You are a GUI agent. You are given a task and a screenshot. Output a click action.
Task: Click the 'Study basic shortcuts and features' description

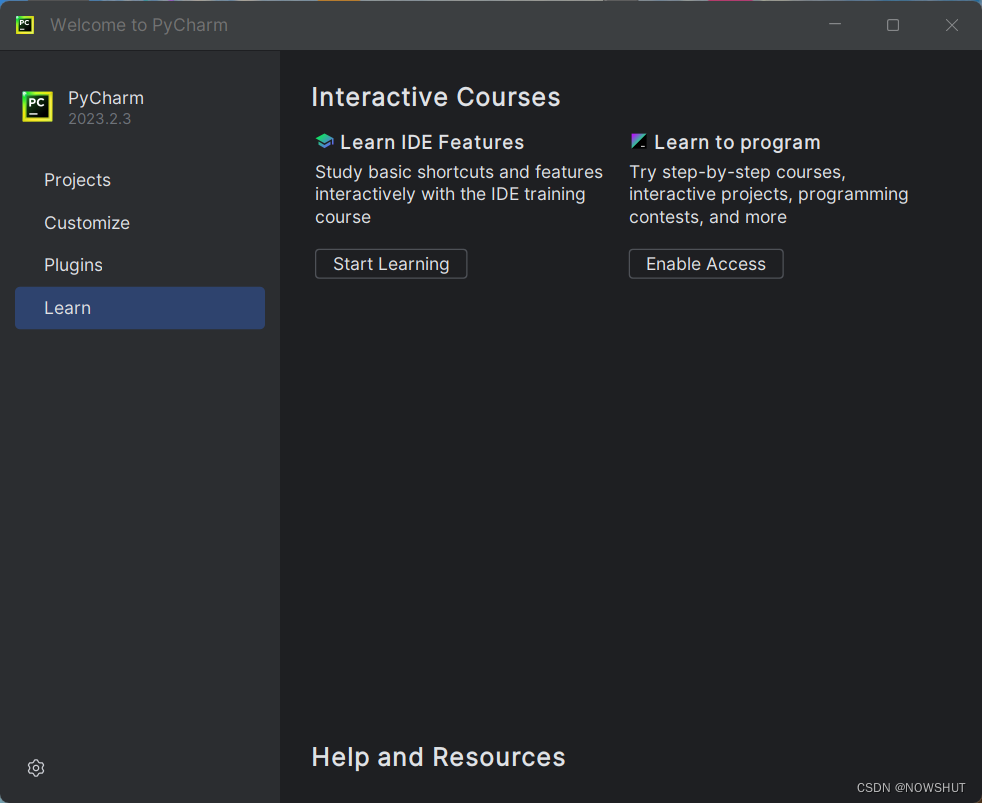point(458,194)
